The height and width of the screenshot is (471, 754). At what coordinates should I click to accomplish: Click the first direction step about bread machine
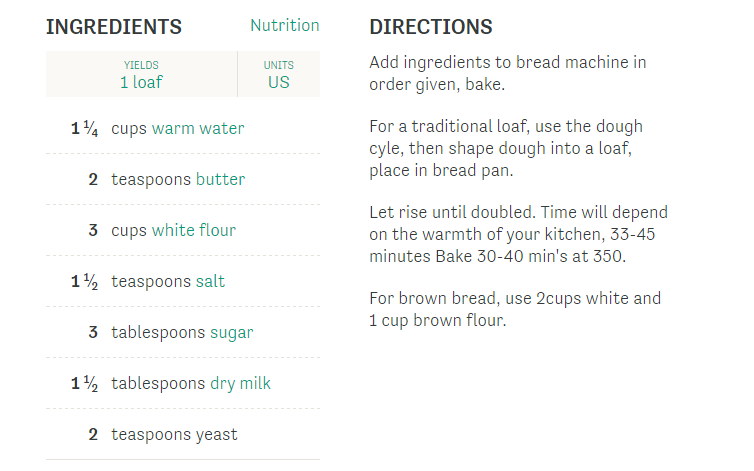pyautogui.click(x=508, y=73)
